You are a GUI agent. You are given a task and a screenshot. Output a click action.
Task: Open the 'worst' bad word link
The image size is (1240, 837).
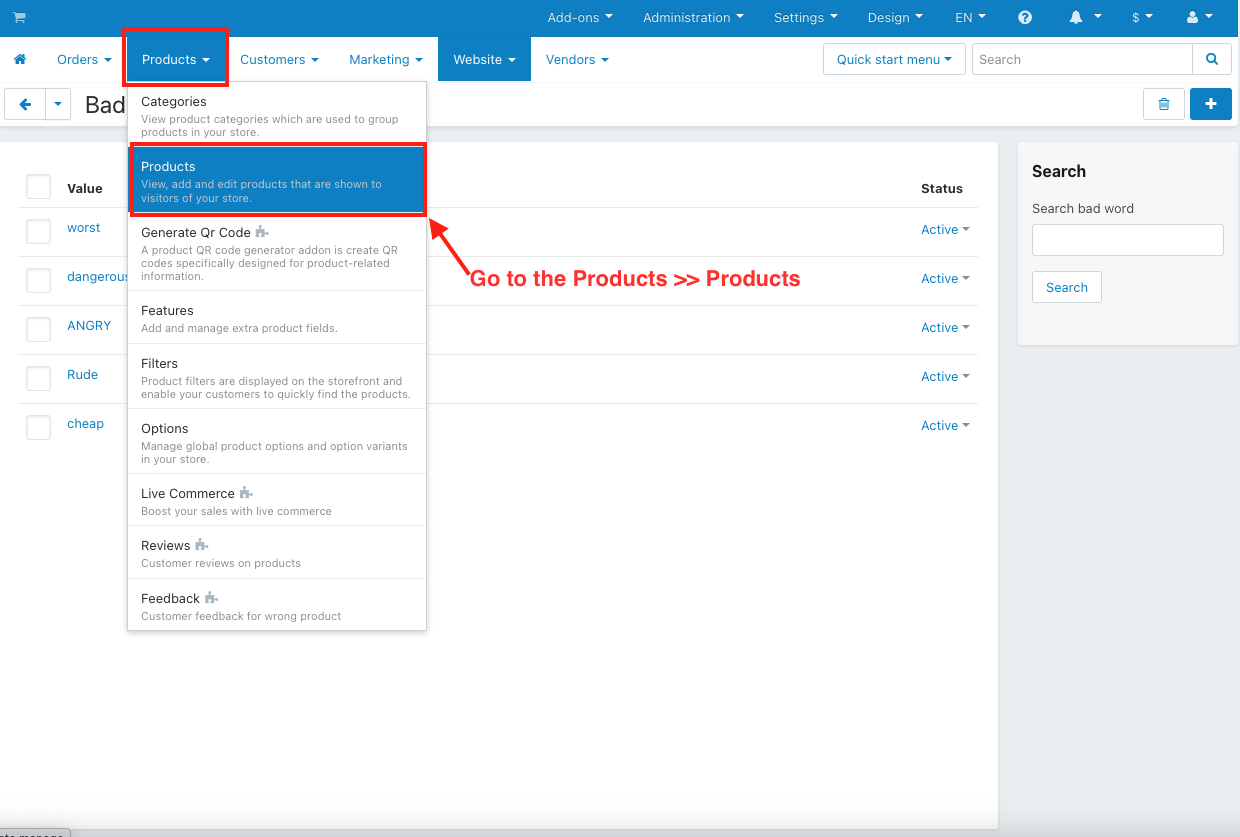click(x=84, y=228)
